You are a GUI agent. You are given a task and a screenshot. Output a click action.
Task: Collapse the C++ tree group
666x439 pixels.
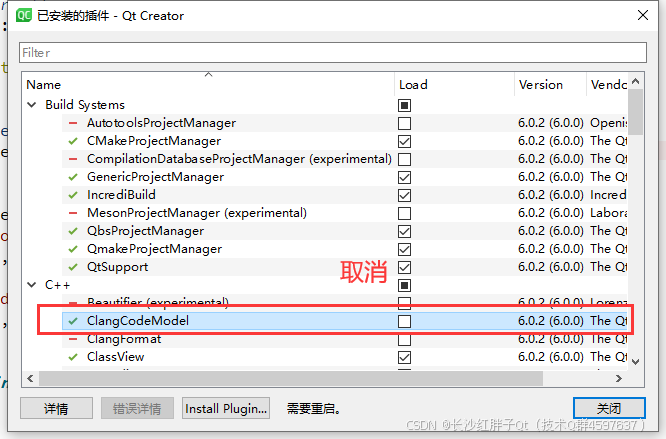click(x=32, y=285)
